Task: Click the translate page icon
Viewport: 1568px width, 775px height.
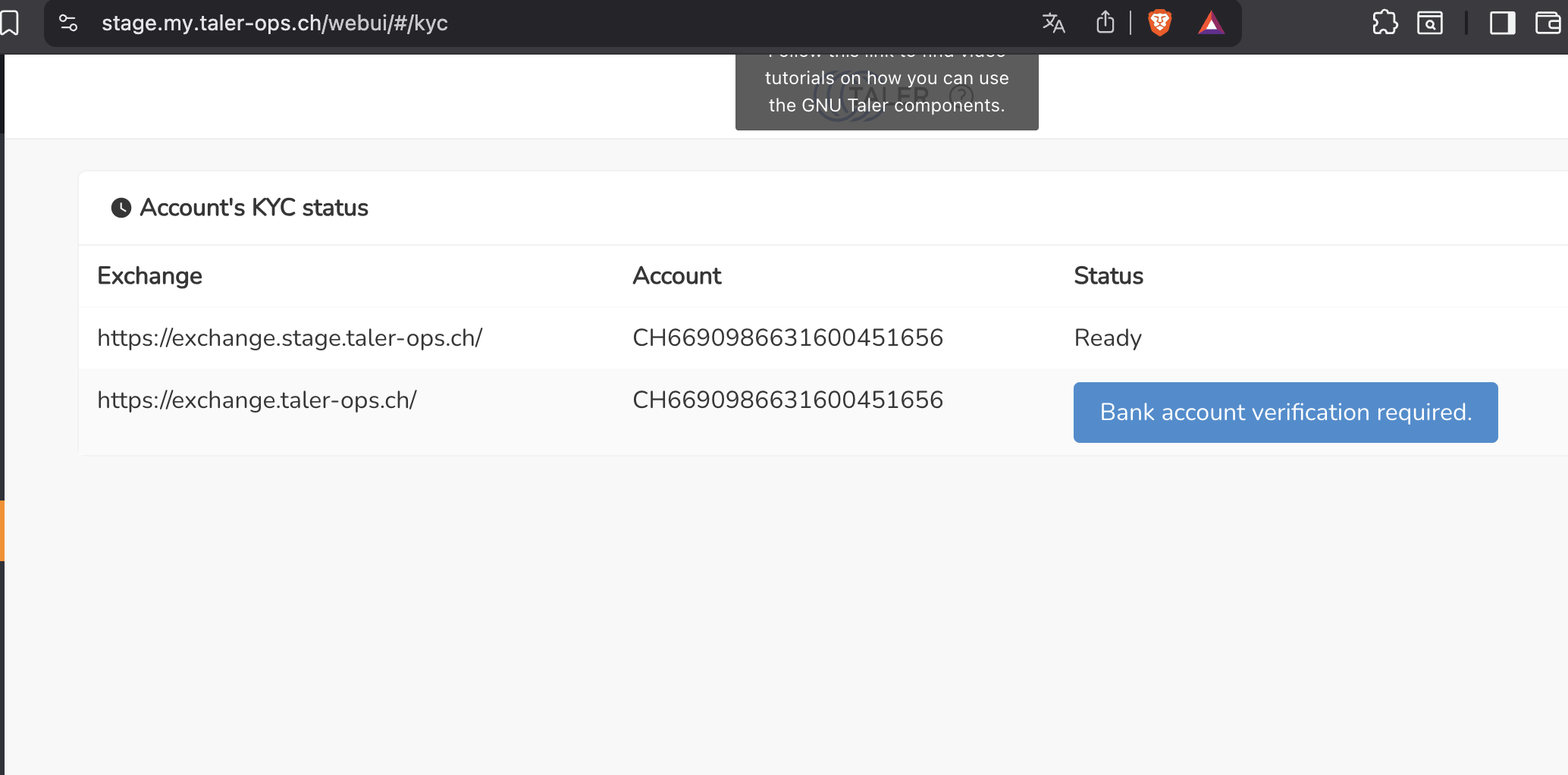Action: click(1053, 23)
